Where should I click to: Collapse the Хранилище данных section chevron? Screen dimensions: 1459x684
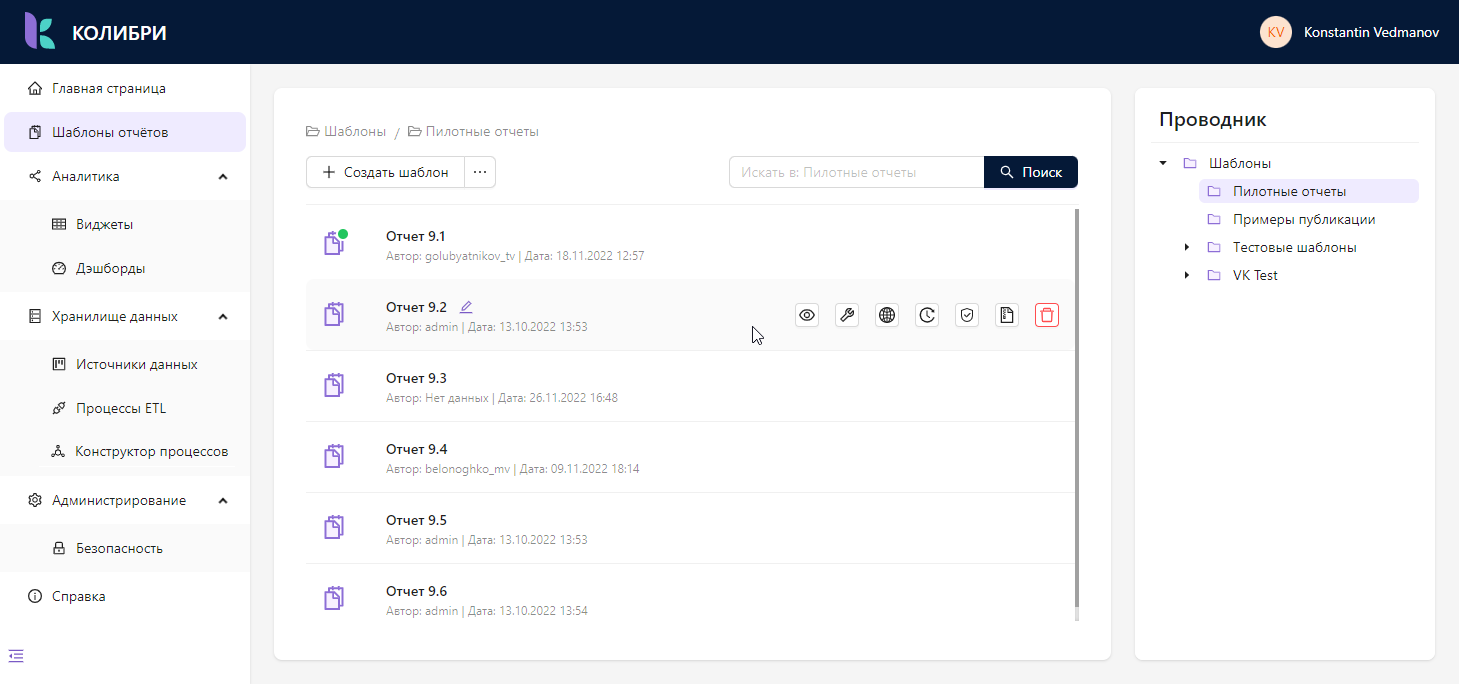pyautogui.click(x=223, y=317)
